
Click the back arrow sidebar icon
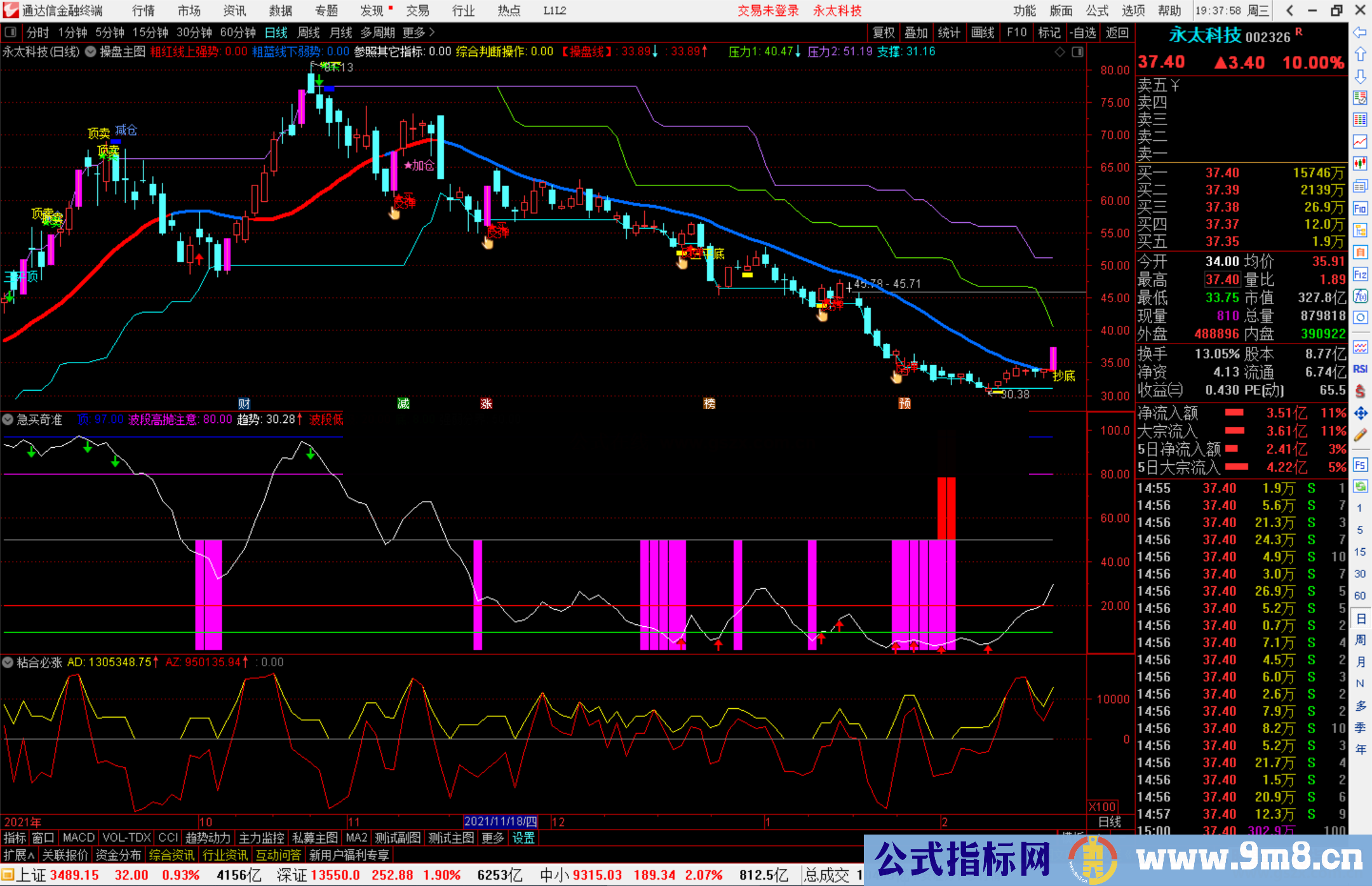click(1360, 32)
